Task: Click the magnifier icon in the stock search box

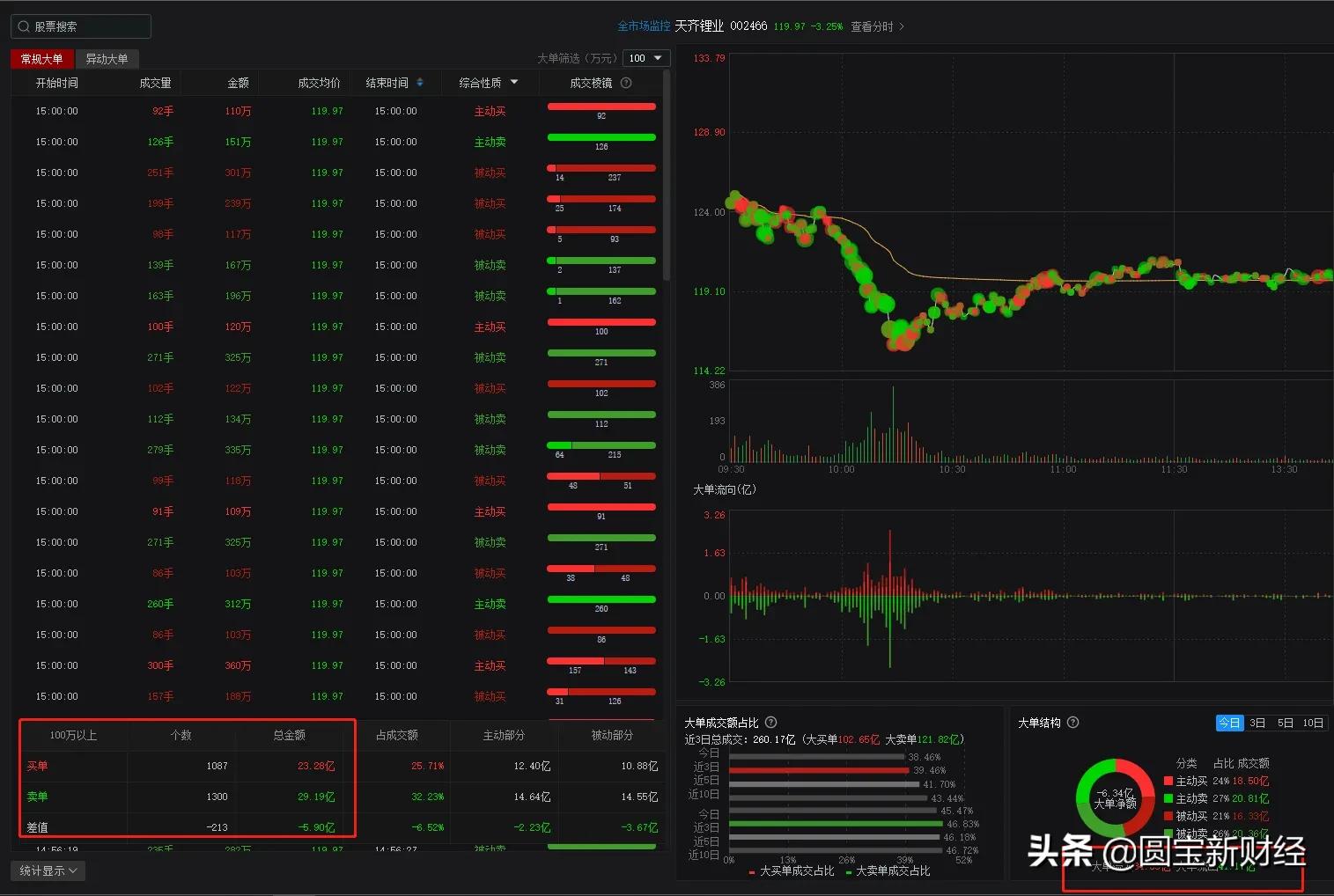Action: (x=24, y=26)
